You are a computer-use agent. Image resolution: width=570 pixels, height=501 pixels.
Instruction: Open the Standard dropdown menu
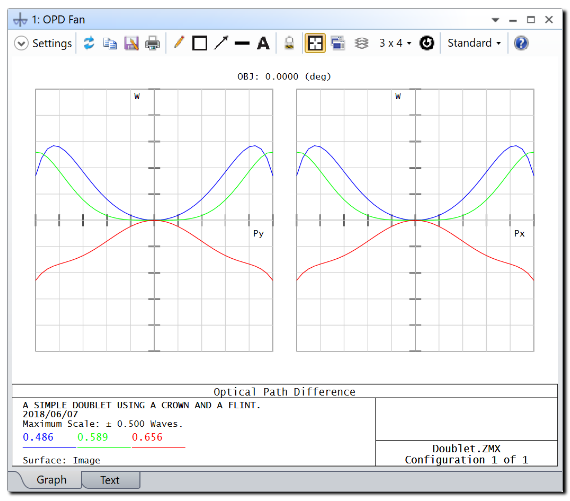click(x=474, y=43)
